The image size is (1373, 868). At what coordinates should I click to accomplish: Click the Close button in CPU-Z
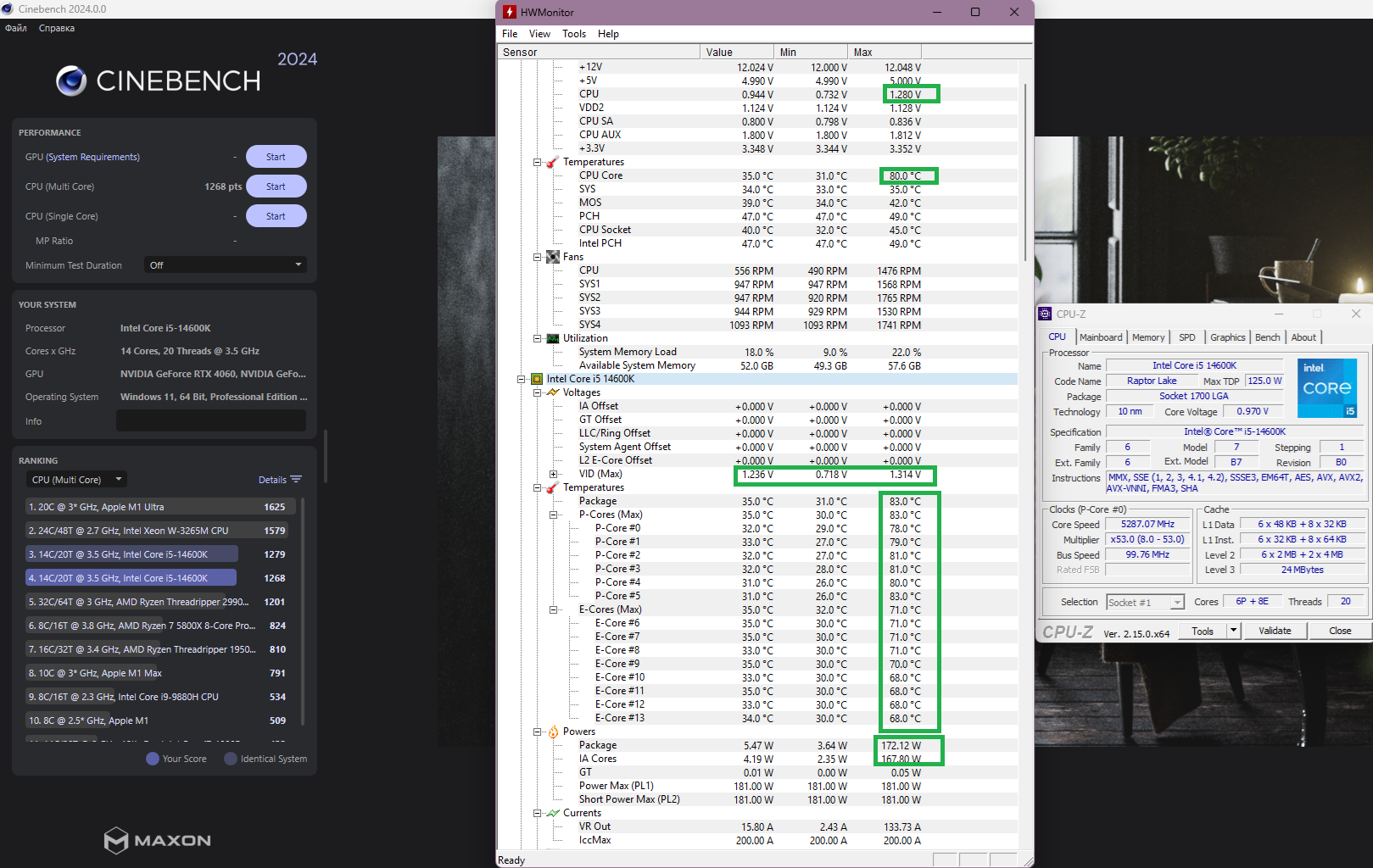(1340, 631)
